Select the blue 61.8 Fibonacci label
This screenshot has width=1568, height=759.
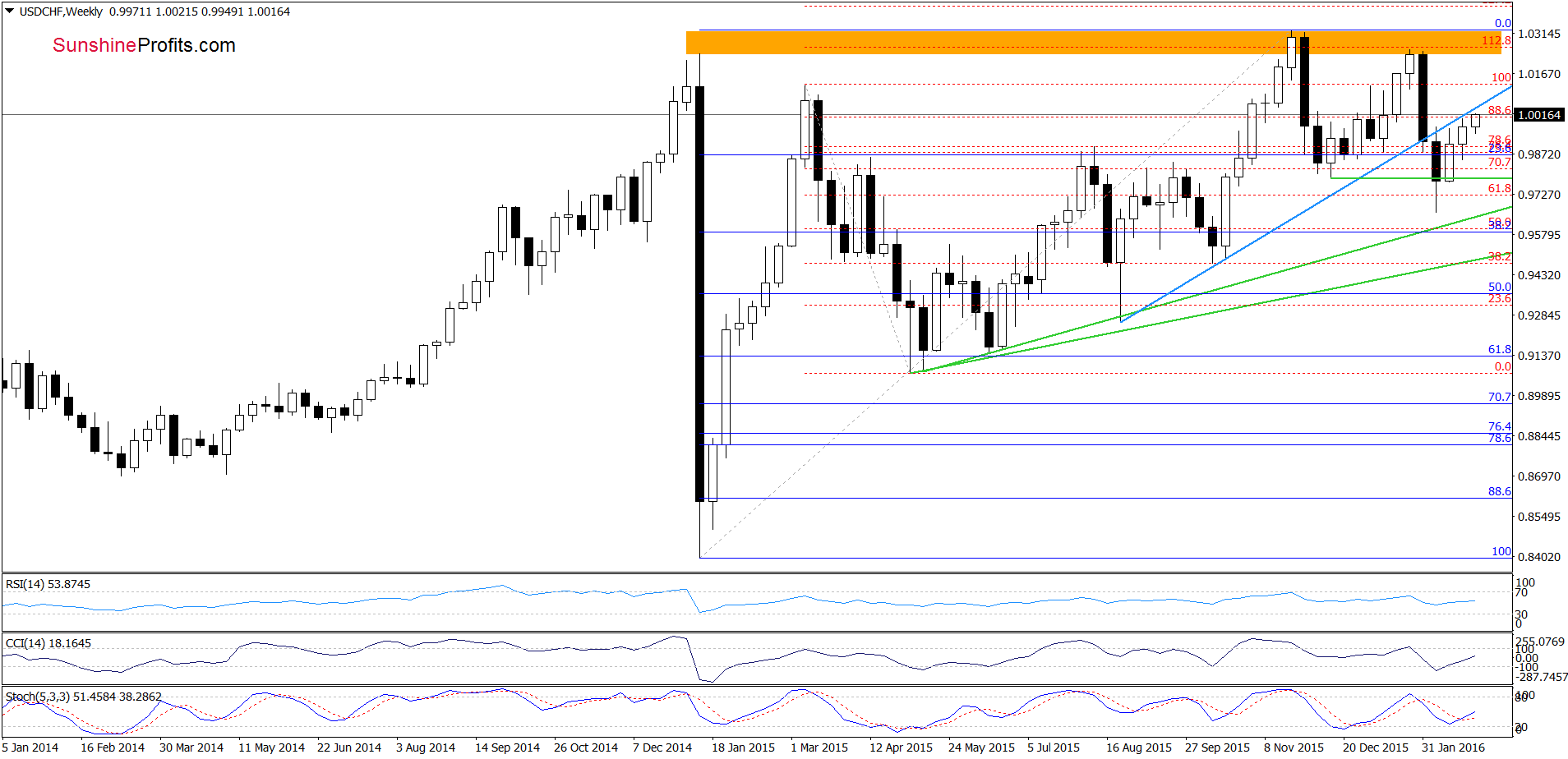pos(1500,349)
